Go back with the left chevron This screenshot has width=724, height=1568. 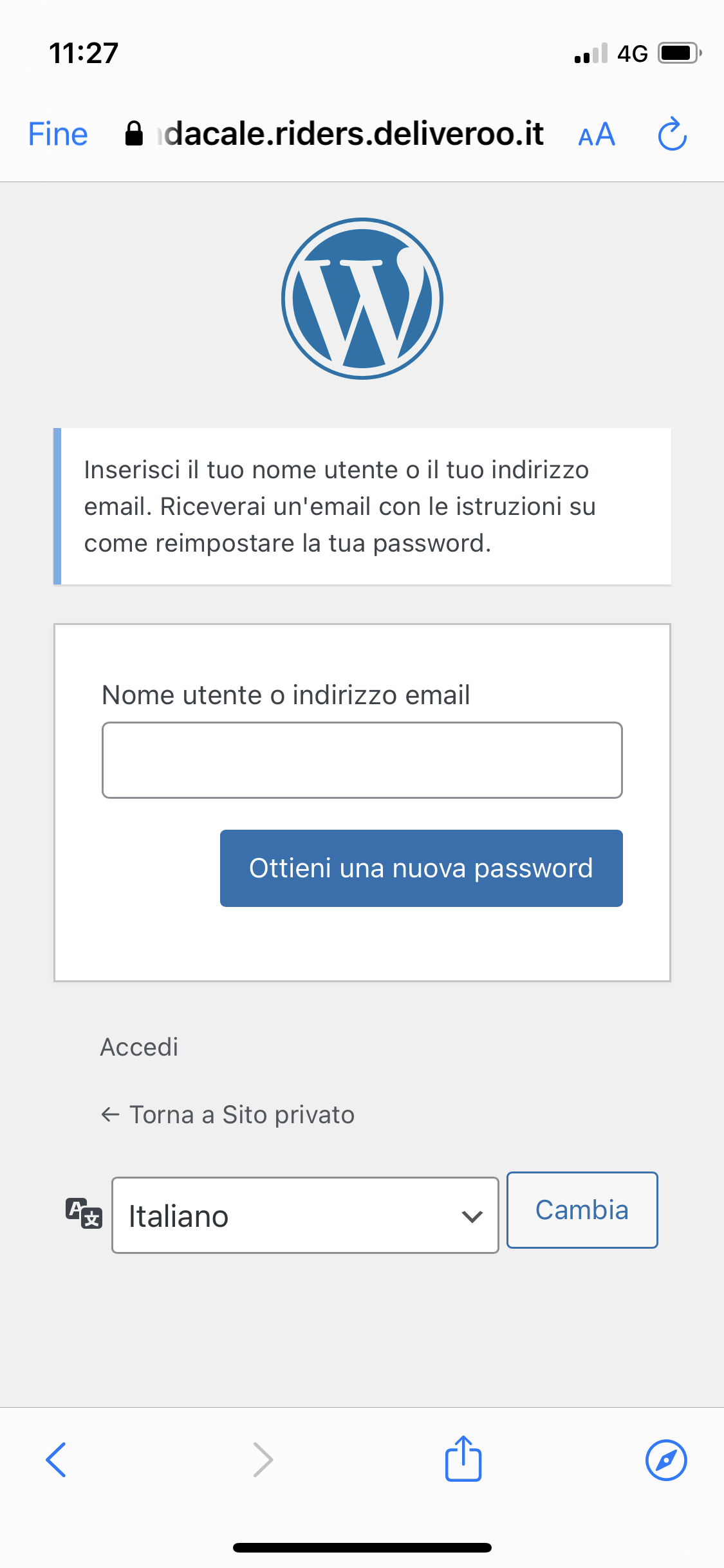pos(57,1459)
